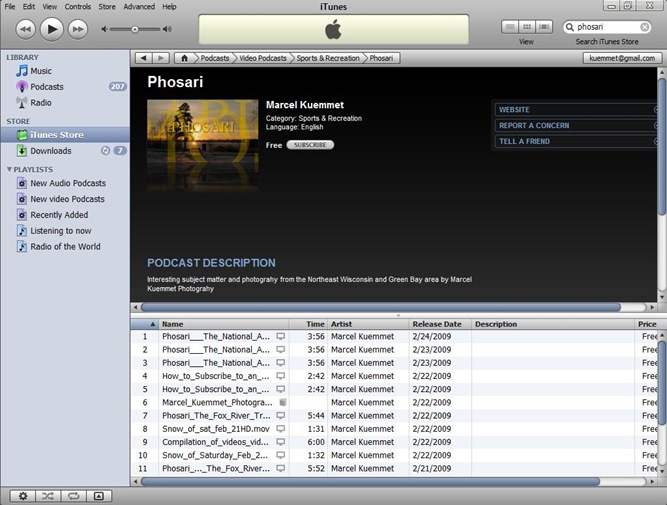Open the Help menu
The image size is (667, 505).
[x=169, y=6]
